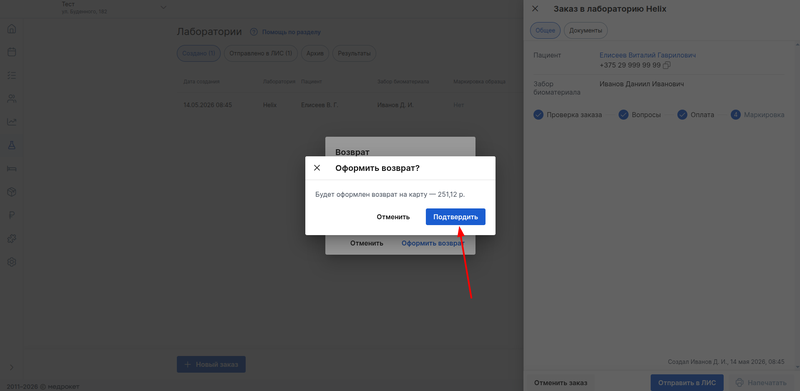The width and height of the screenshot is (800, 391).
Task: Confirm refund with 'Подтвердить' button
Action: [x=456, y=217]
